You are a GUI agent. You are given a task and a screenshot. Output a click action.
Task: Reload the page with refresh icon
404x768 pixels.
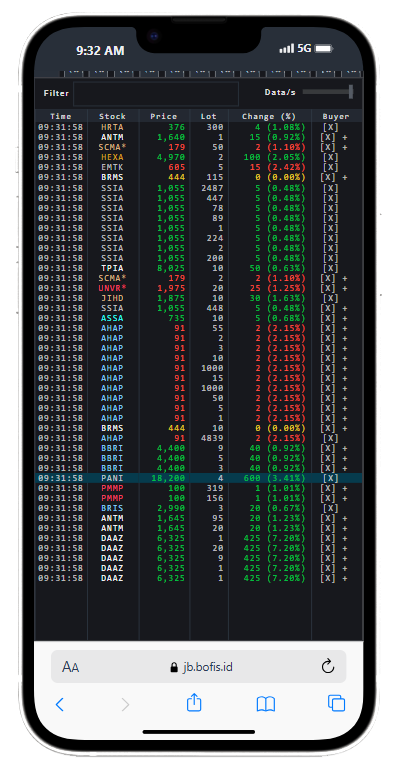coord(328,667)
